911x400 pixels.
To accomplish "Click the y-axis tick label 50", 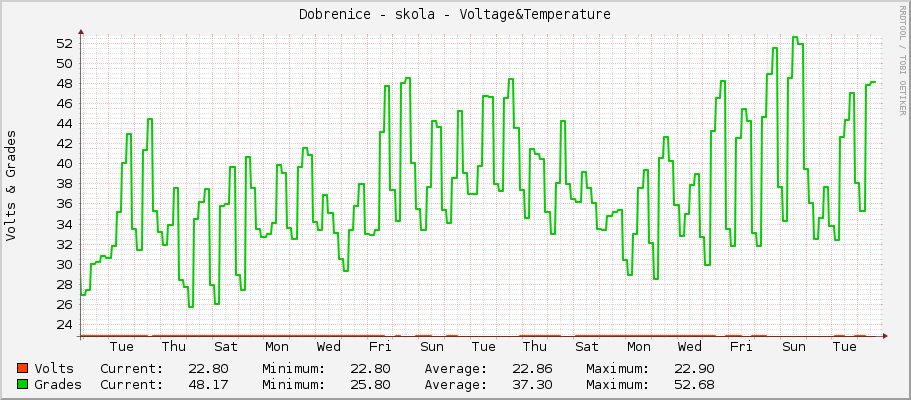I will [64, 63].
